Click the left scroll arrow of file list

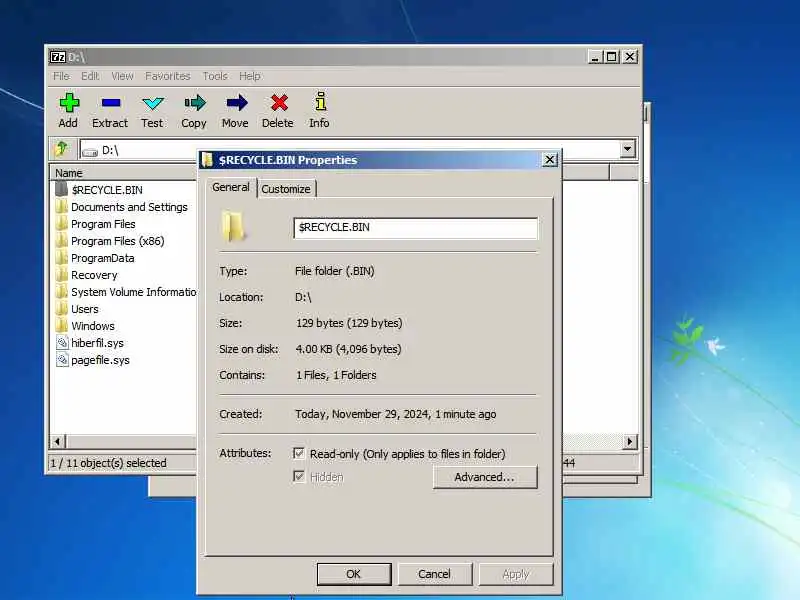pyautogui.click(x=58, y=441)
